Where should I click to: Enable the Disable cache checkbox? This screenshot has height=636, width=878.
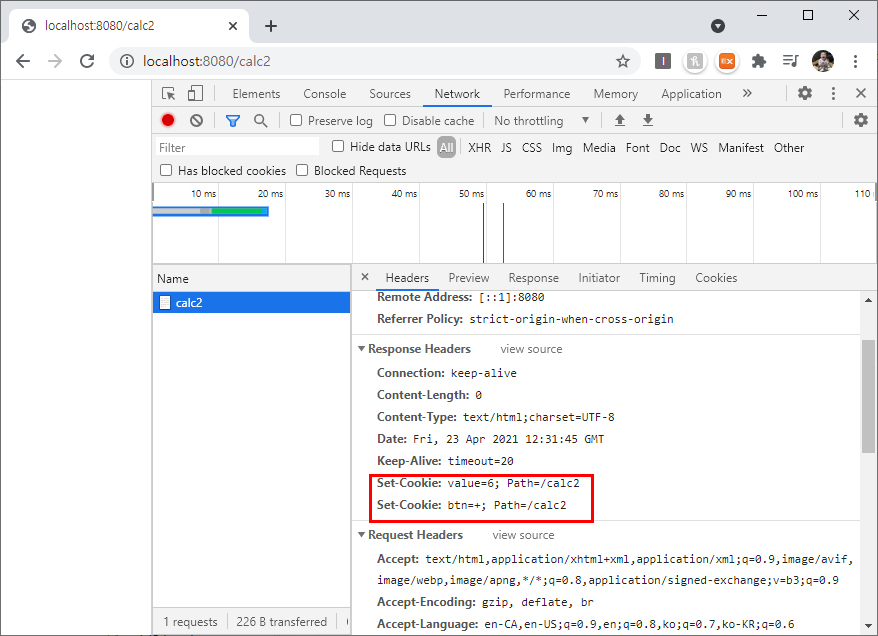pyautogui.click(x=390, y=120)
